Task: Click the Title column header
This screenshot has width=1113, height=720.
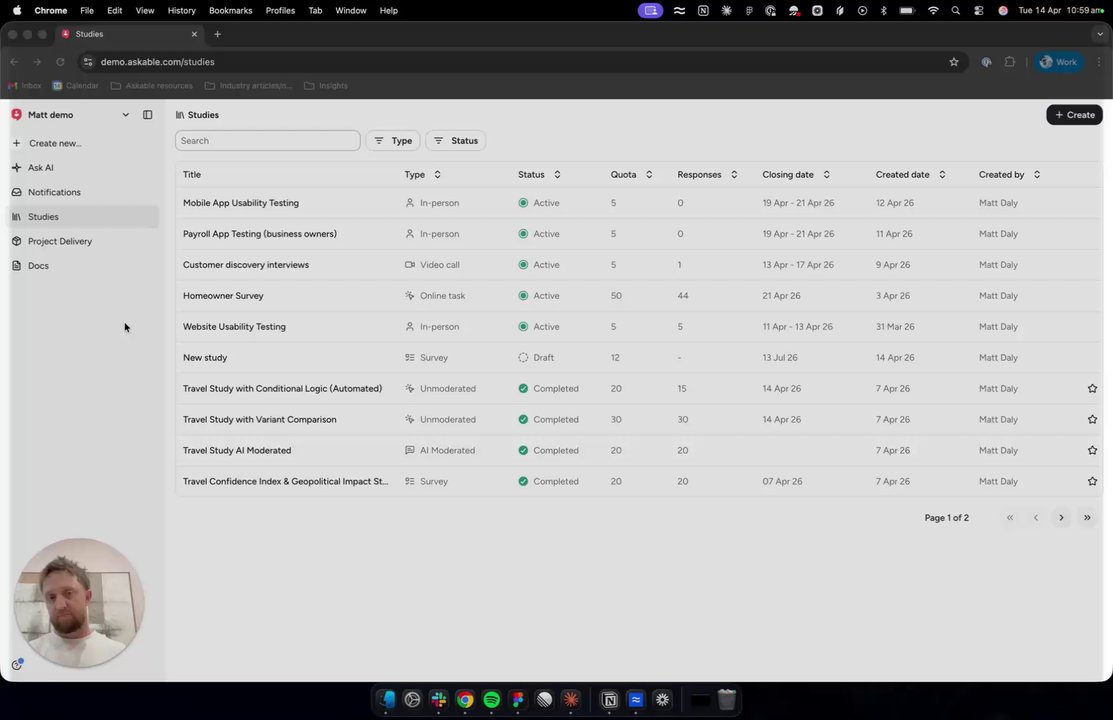Action: click(x=192, y=175)
